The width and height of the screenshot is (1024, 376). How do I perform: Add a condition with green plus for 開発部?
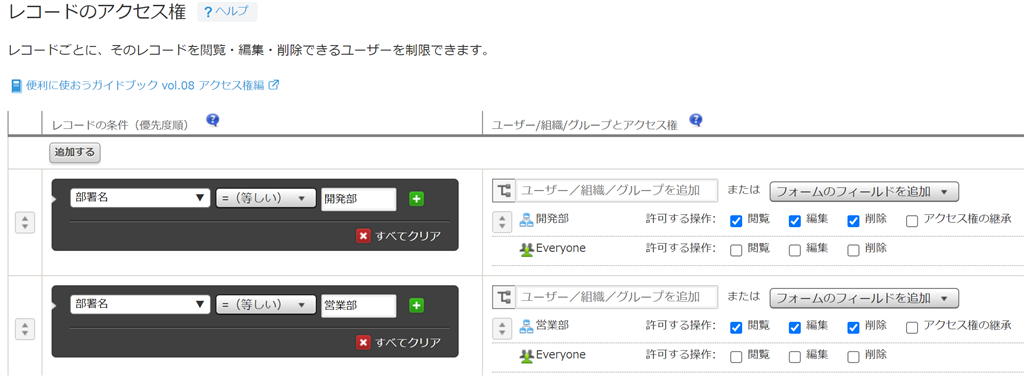[417, 198]
